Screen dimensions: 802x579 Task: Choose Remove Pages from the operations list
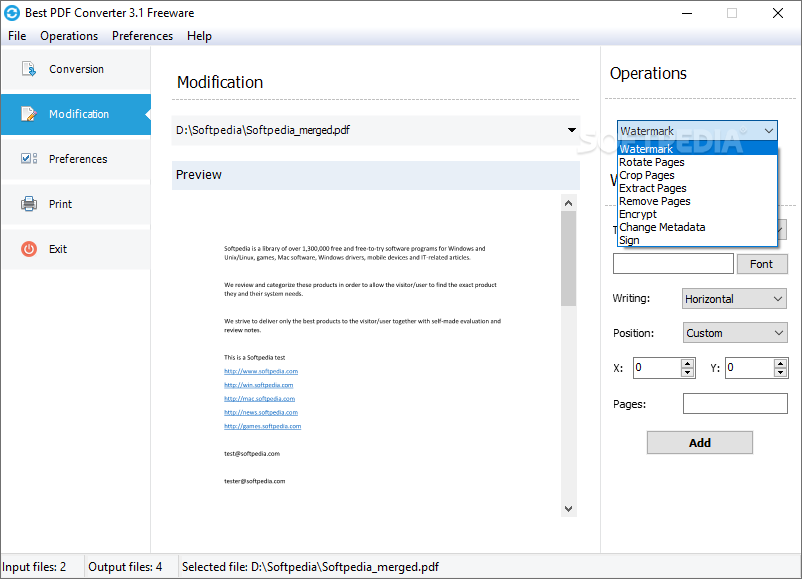(697, 201)
